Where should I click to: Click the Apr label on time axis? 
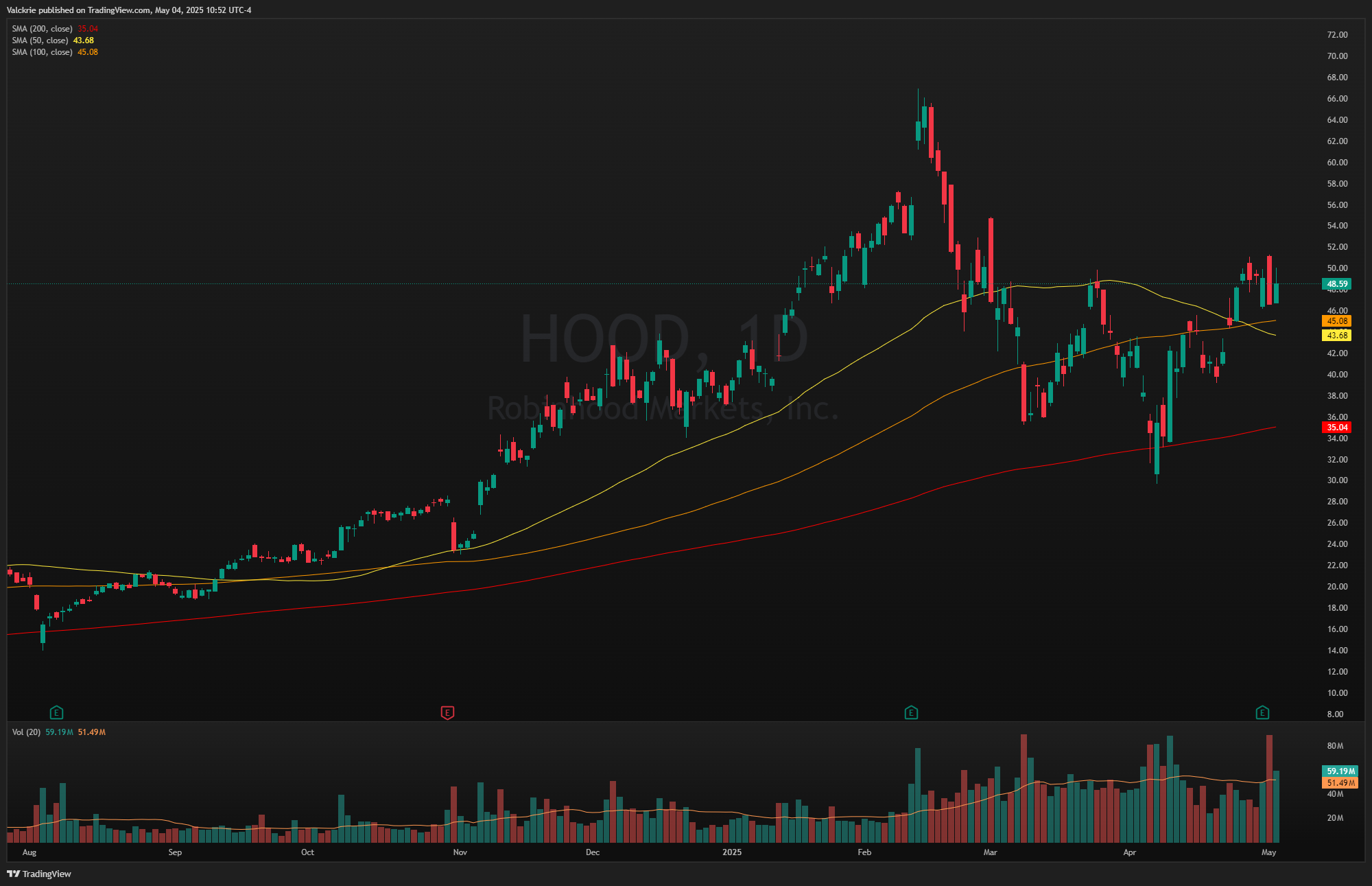(x=1129, y=852)
